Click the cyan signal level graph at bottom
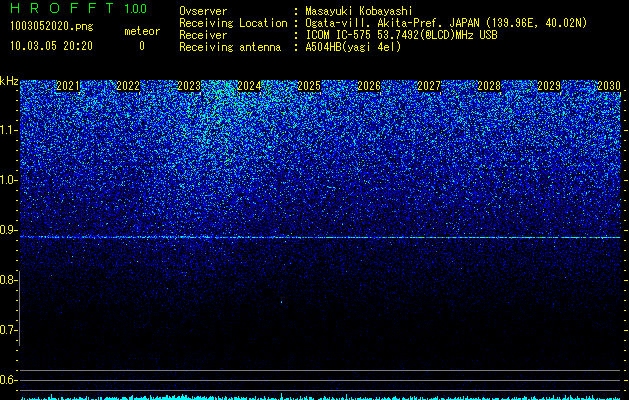This screenshot has height=400, width=629. (x=321, y=397)
